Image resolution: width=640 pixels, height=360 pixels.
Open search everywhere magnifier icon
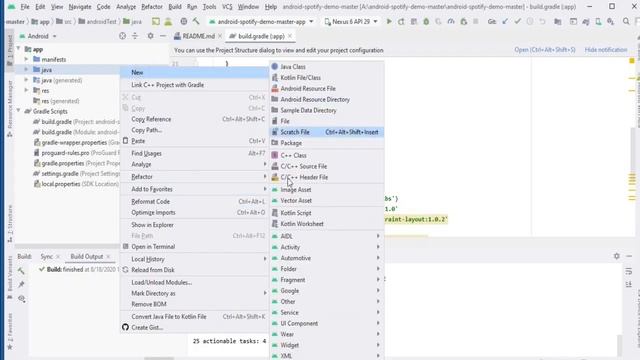pyautogui.click(x=626, y=21)
